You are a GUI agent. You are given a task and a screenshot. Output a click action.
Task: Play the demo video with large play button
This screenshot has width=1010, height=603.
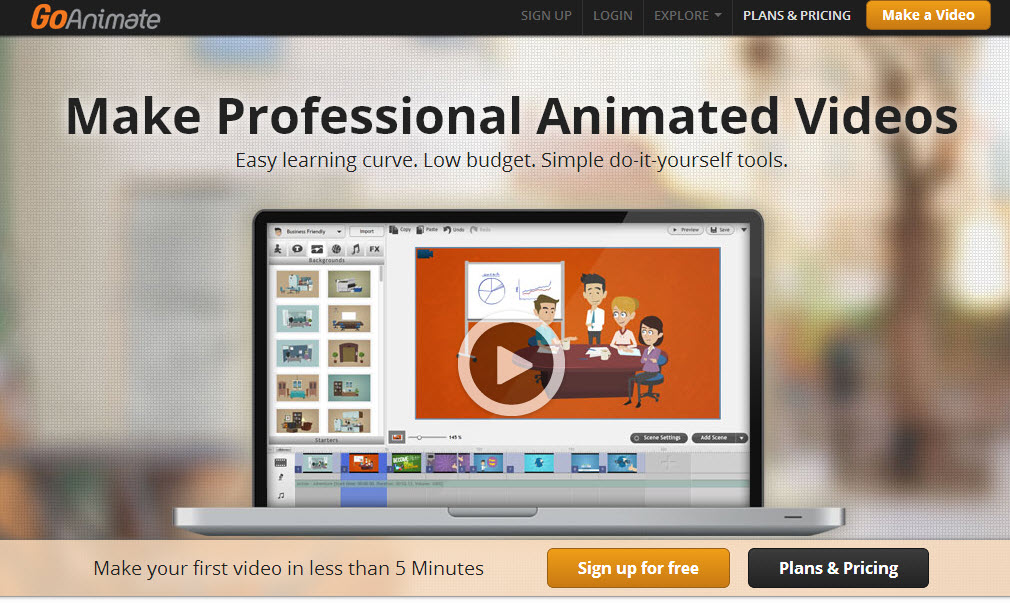click(x=511, y=363)
